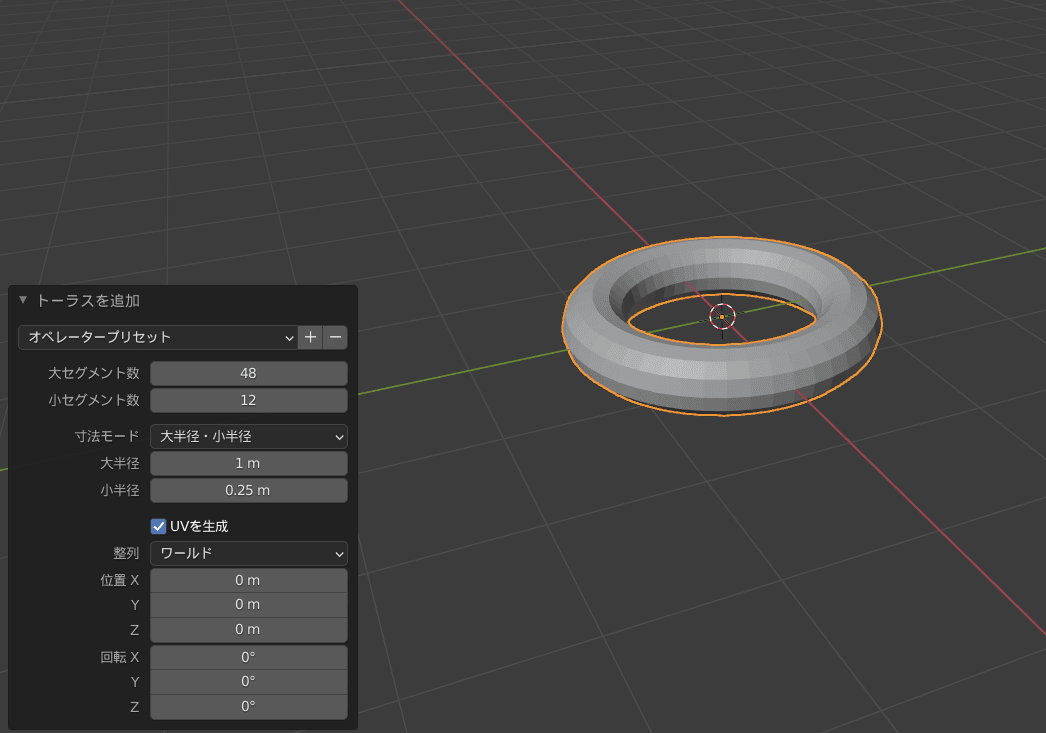The image size is (1046, 733).
Task: Click the 小セグメント数 field showing 12
Action: 248,400
